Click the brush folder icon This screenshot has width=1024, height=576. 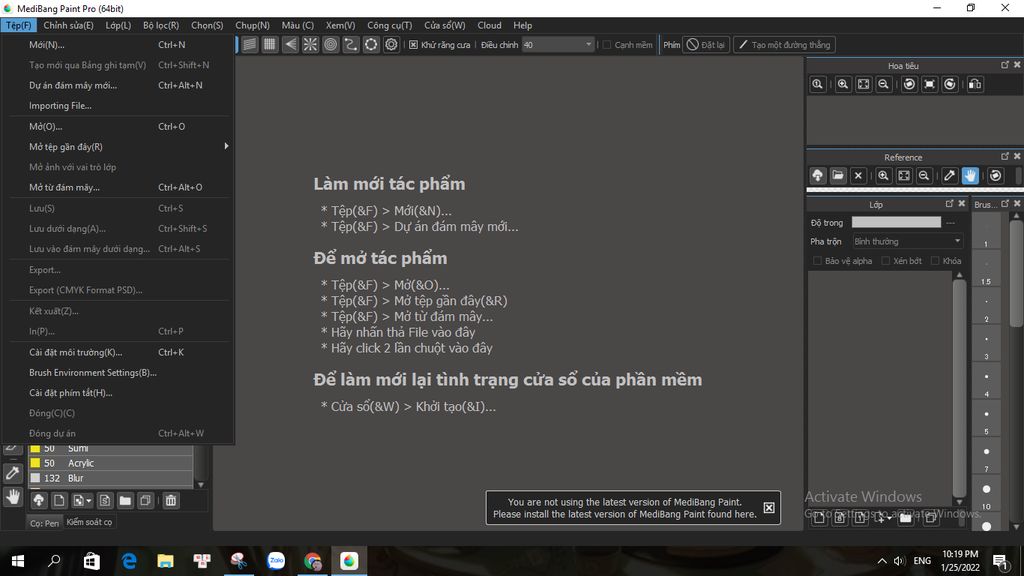[x=125, y=501]
